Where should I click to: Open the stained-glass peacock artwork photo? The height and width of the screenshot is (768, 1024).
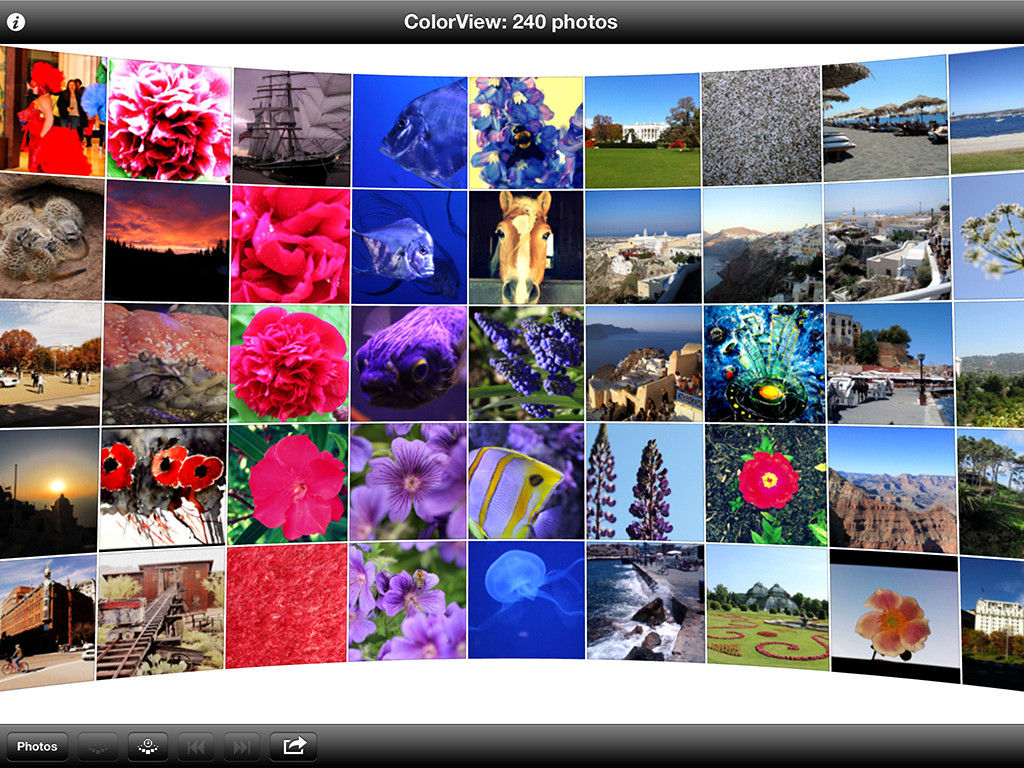[x=764, y=364]
